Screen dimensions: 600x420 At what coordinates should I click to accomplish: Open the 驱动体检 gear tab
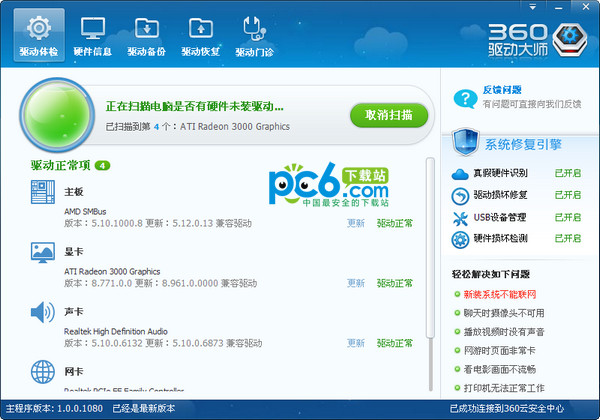39,33
